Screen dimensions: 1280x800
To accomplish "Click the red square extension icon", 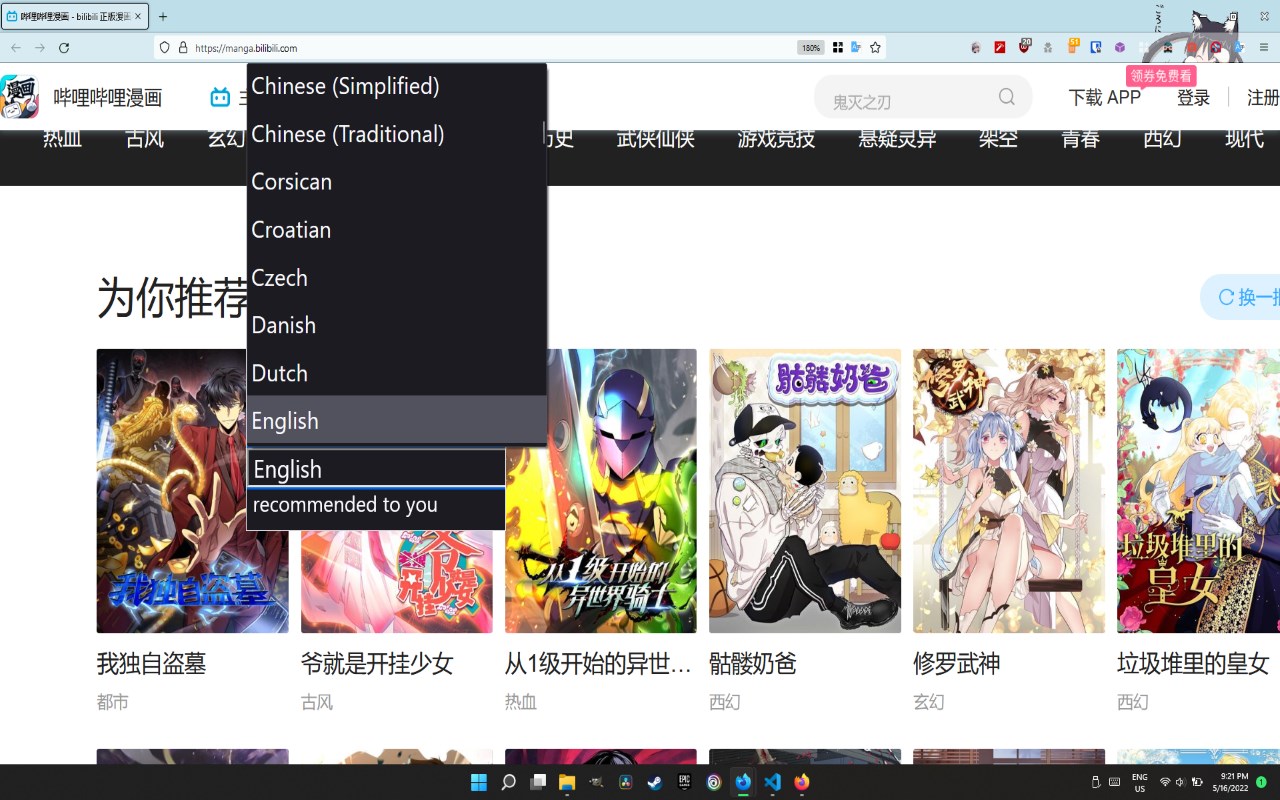I will 1000,47.
